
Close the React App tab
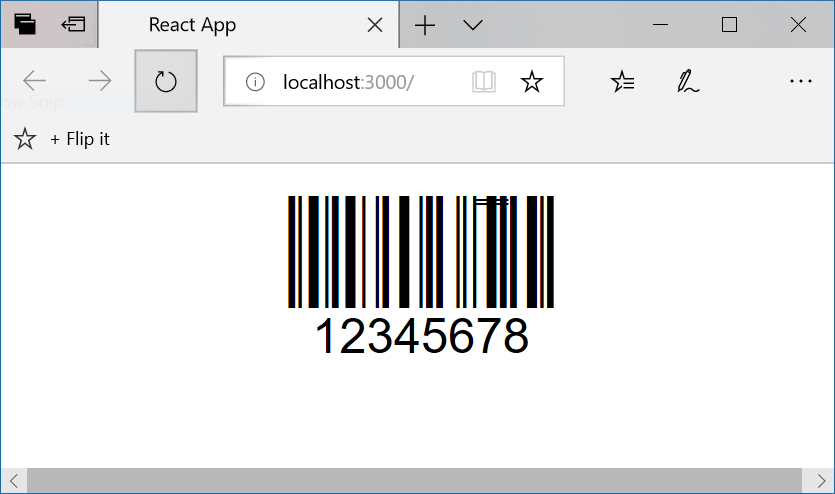click(x=375, y=24)
